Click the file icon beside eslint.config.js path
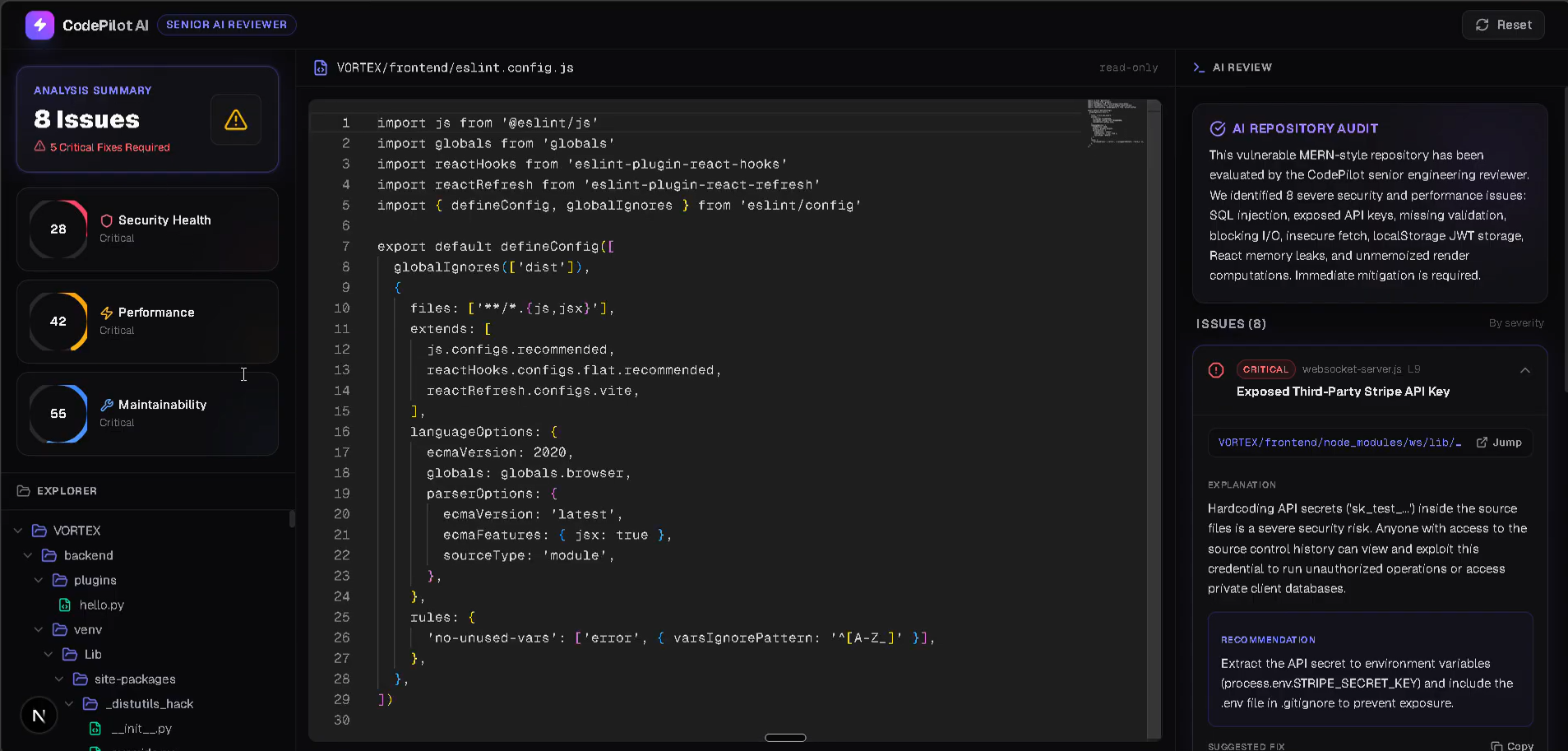The width and height of the screenshot is (1568, 751). pyautogui.click(x=321, y=67)
